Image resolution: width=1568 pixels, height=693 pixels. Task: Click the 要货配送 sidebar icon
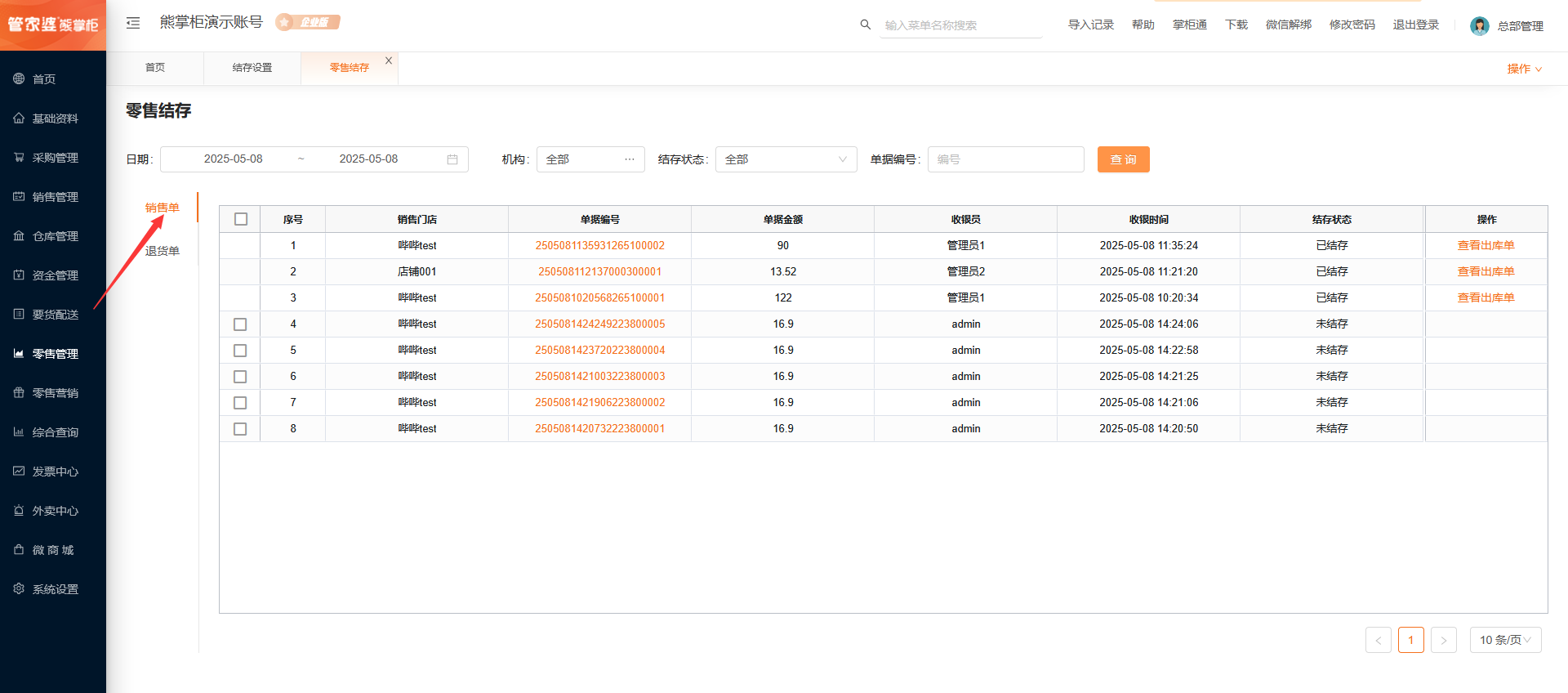point(19,314)
